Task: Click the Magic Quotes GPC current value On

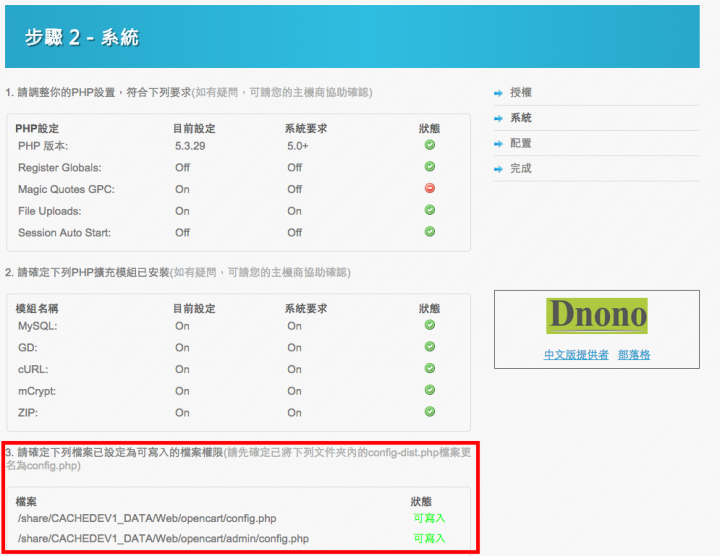Action: click(182, 189)
